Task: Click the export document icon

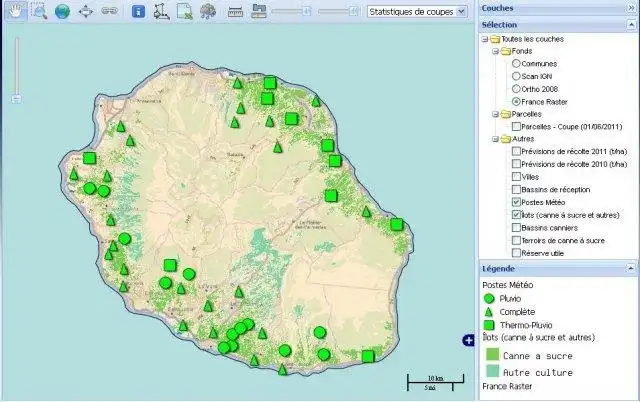Action: tap(185, 11)
